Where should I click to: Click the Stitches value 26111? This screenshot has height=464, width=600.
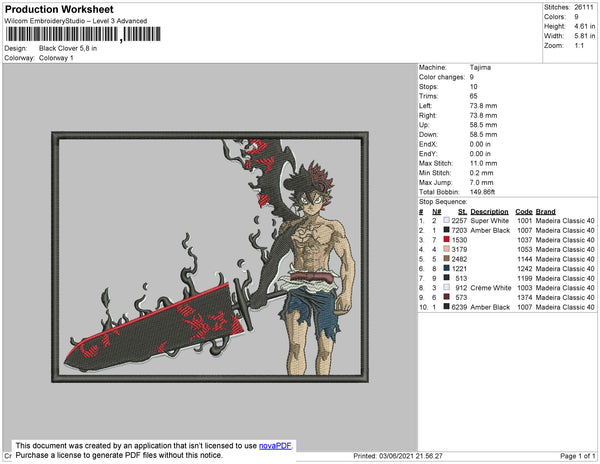point(584,7)
